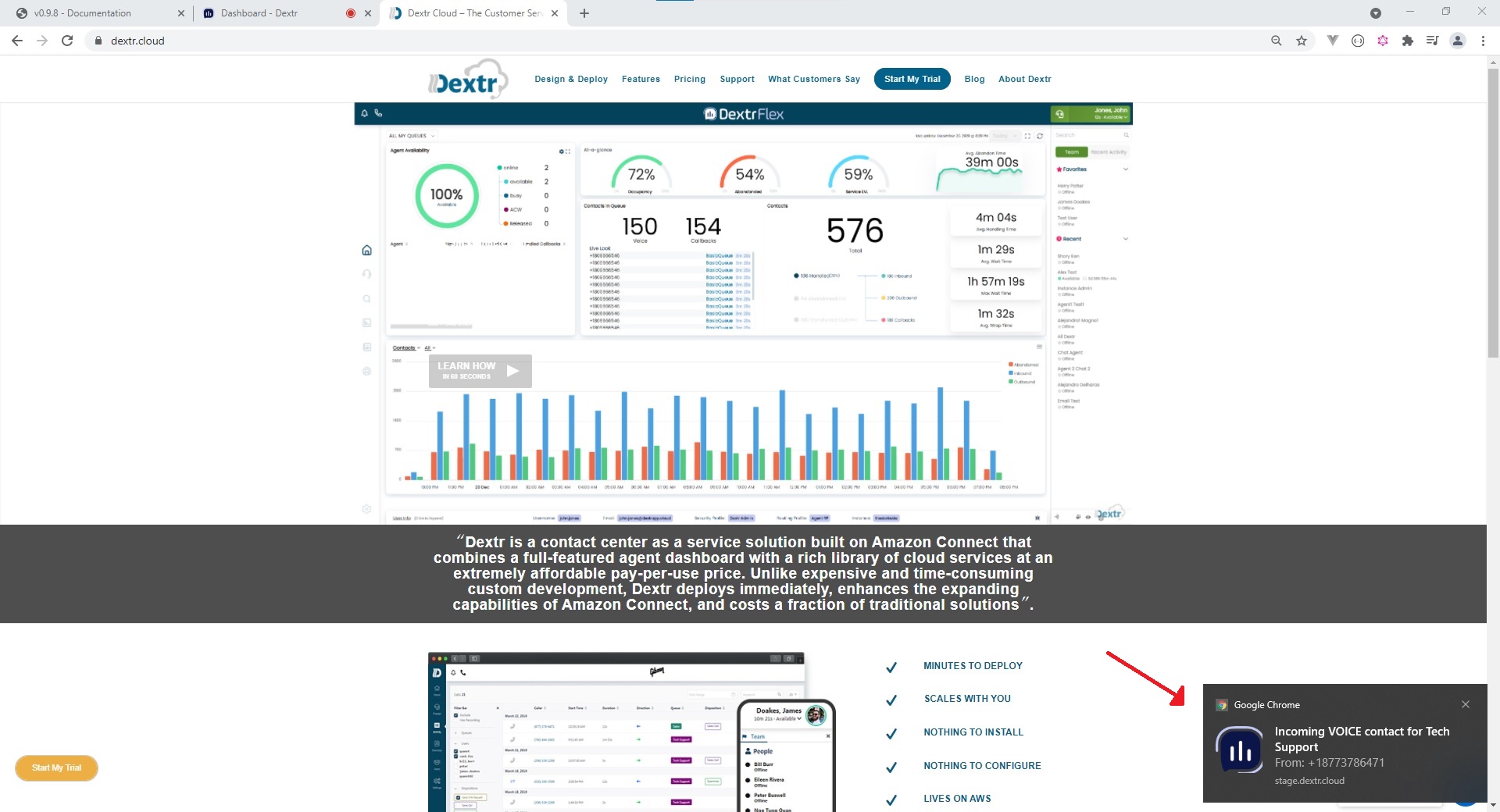Click 'MINUTES TO DEPLOY' text
Screen dimensions: 1500x812
pos(973,666)
